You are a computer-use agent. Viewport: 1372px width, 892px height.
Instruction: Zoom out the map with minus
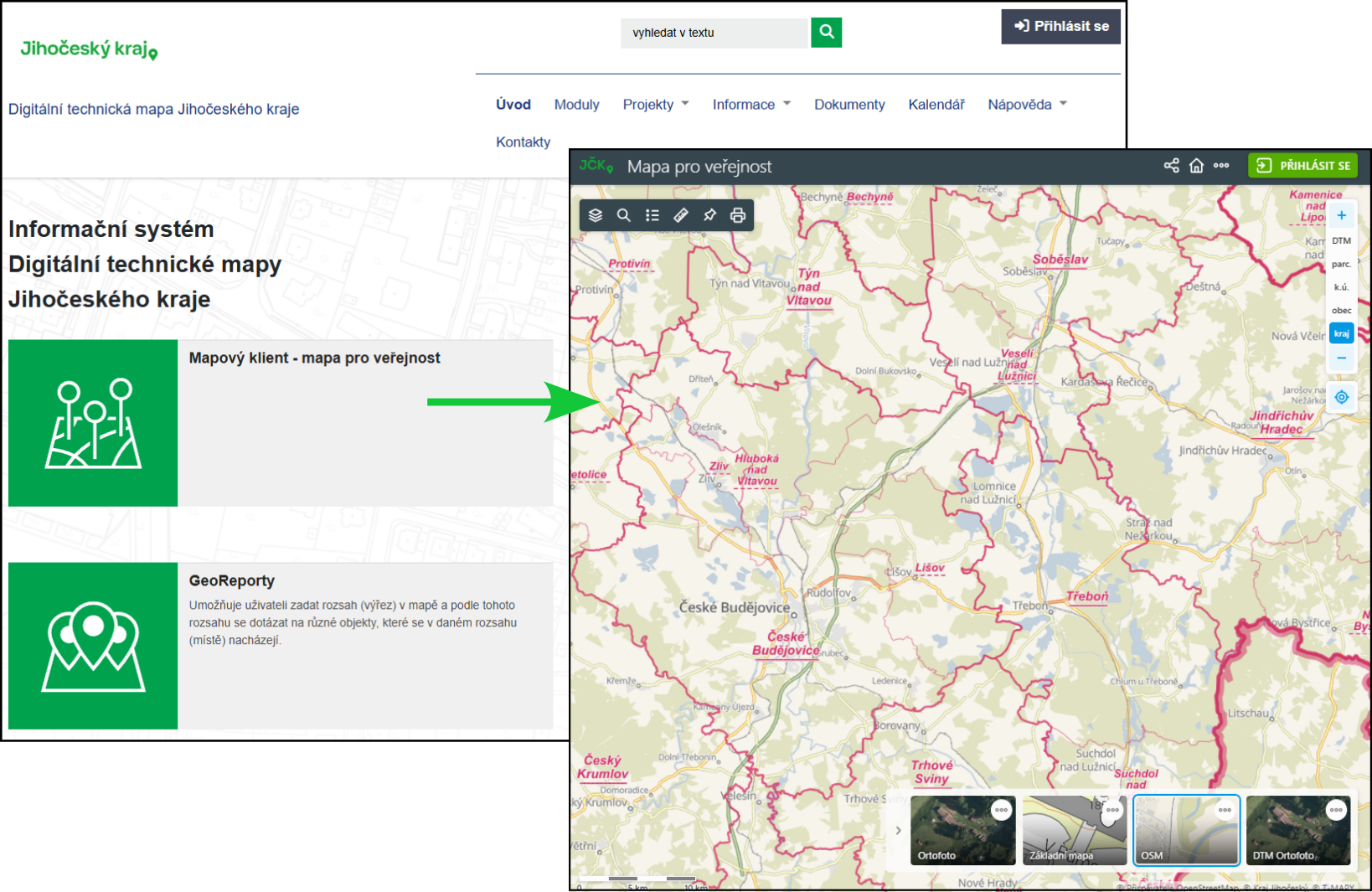pyautogui.click(x=1342, y=358)
